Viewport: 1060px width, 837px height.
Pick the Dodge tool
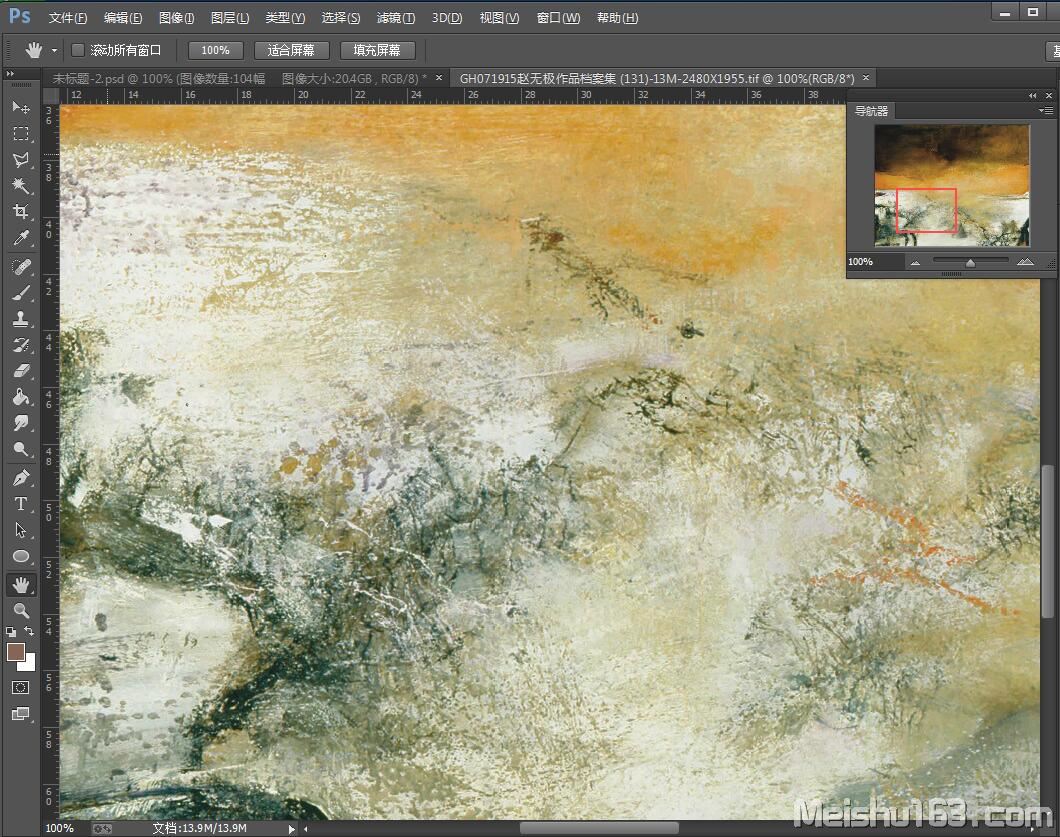tap(21, 449)
